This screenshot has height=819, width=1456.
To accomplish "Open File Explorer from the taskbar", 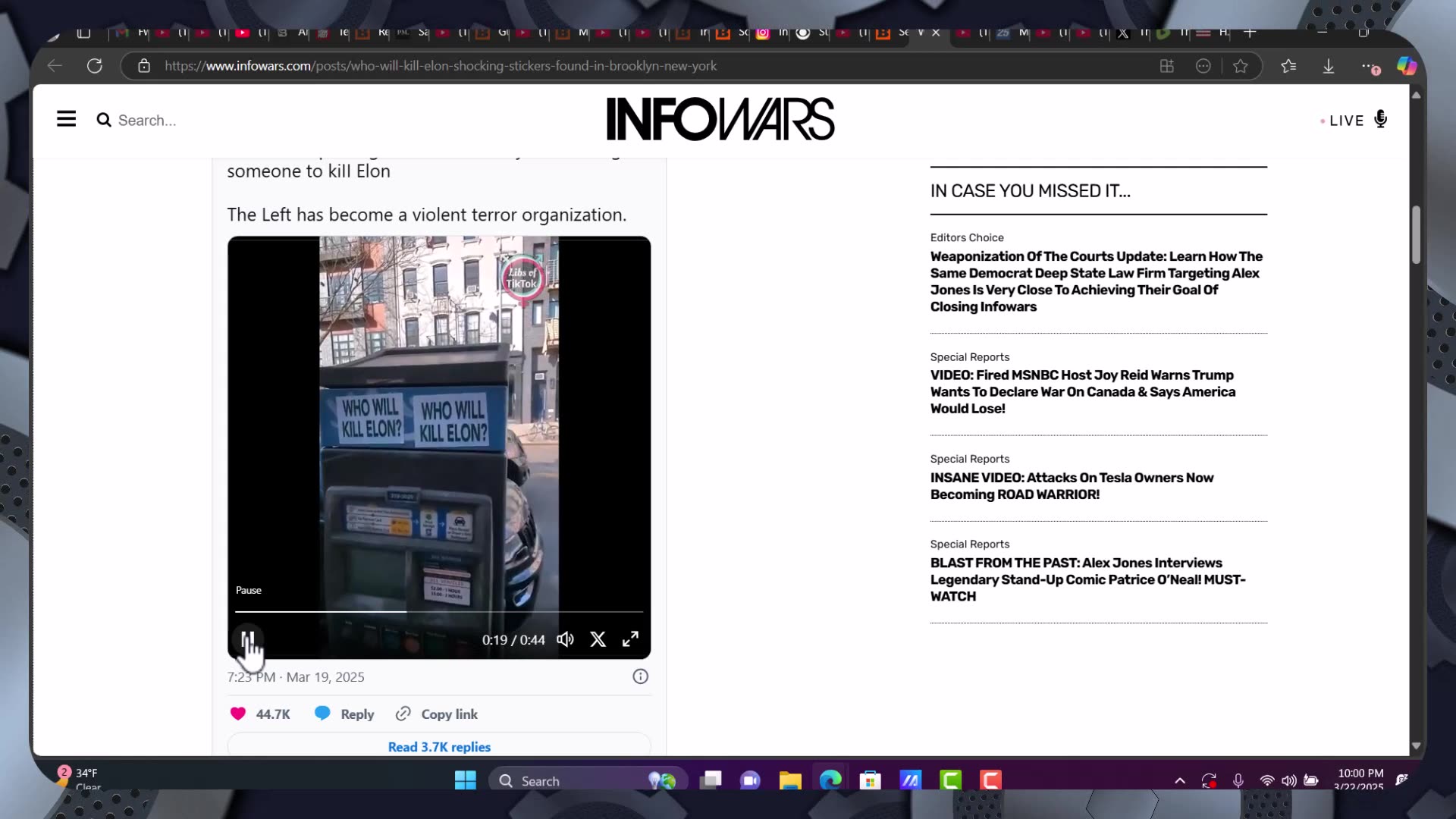I will tap(790, 780).
